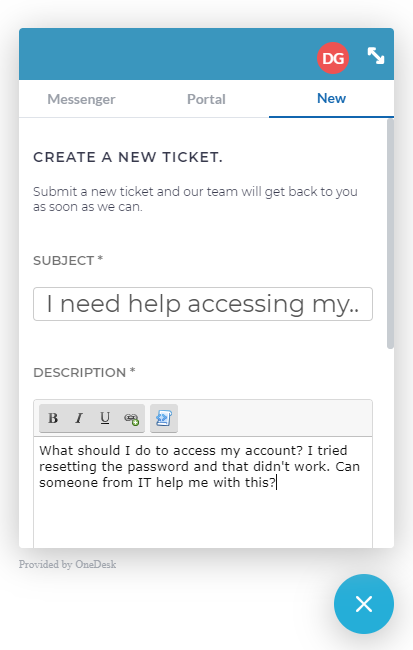Underline text with the U icon
Viewport: 413px width, 650px height.
(105, 418)
